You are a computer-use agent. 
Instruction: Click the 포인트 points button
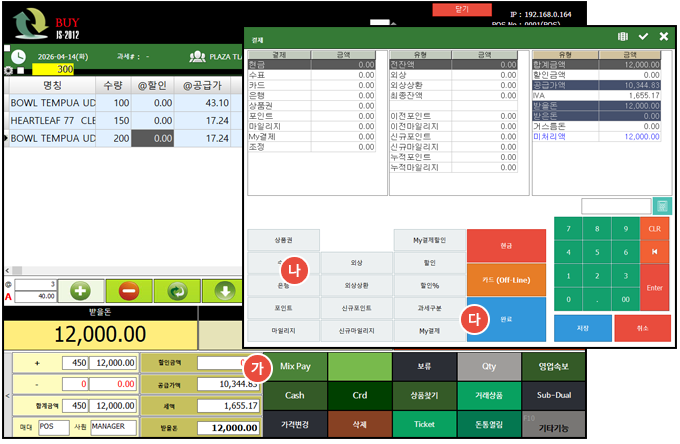pyautogui.click(x=283, y=308)
